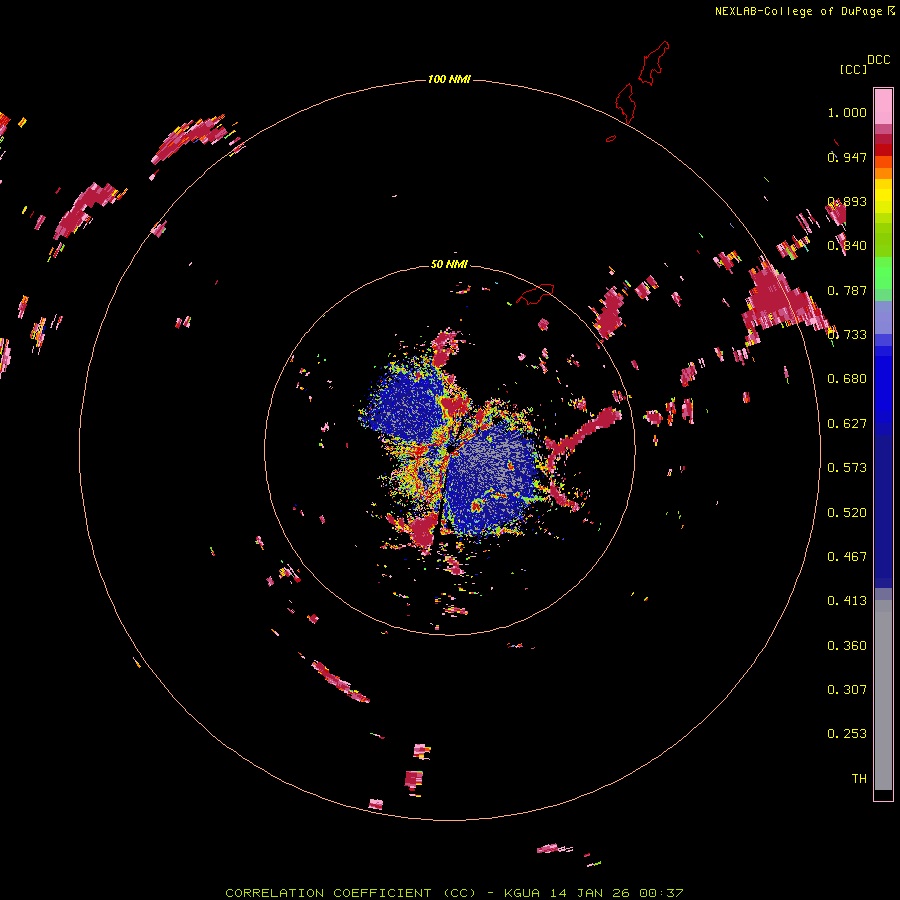
Task: Click the 0.307 color scale value
Action: pyautogui.click(x=847, y=690)
